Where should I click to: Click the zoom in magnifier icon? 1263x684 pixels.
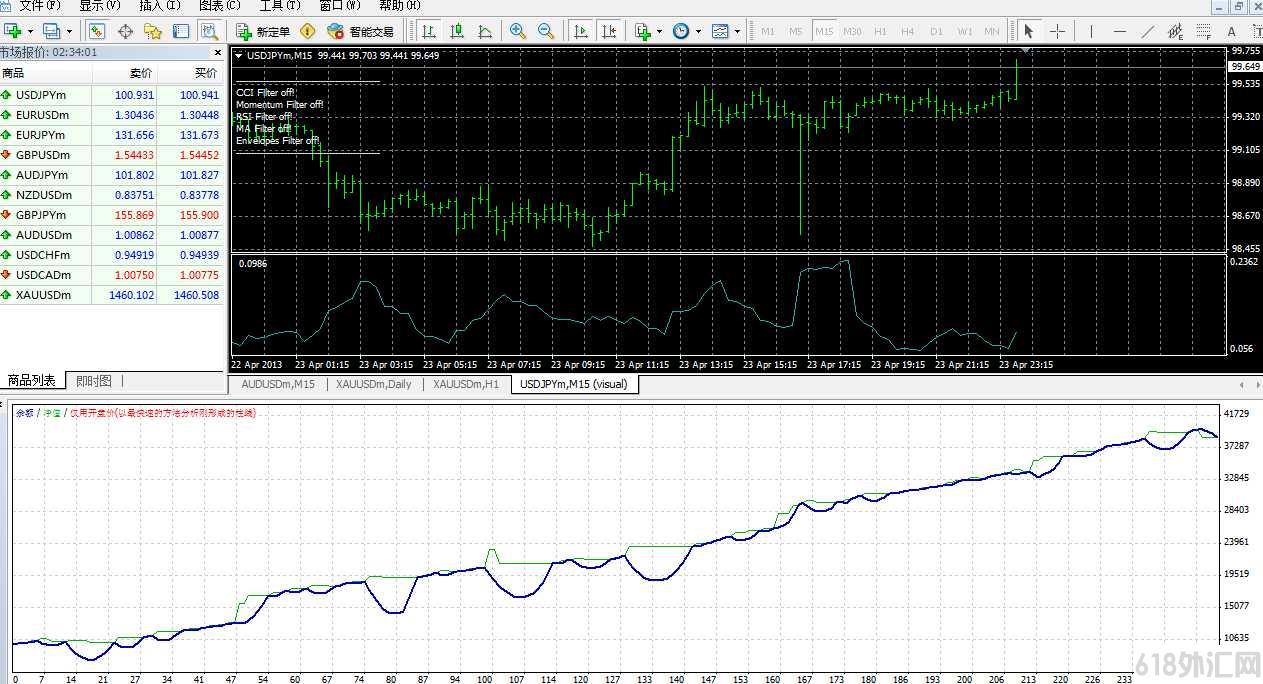(517, 31)
